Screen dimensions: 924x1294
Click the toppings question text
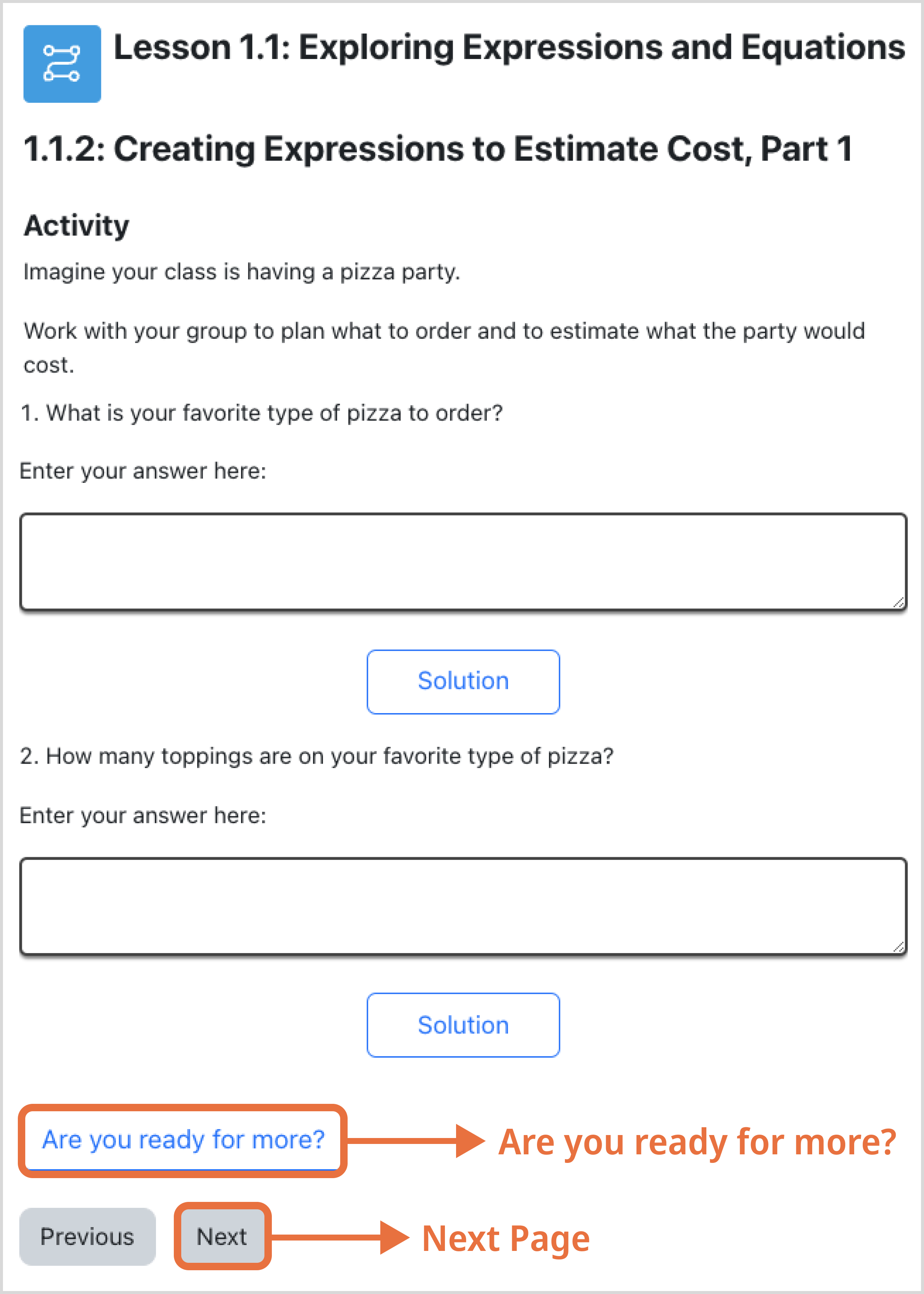tap(317, 756)
